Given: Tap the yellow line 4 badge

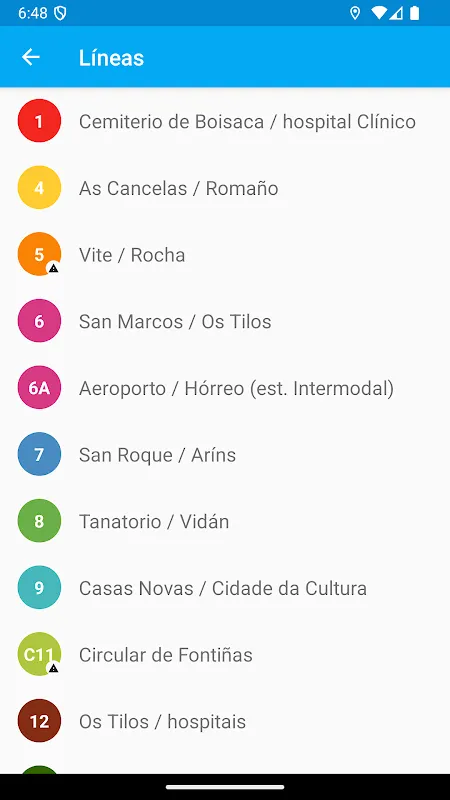Looking at the screenshot, I should pos(39,188).
